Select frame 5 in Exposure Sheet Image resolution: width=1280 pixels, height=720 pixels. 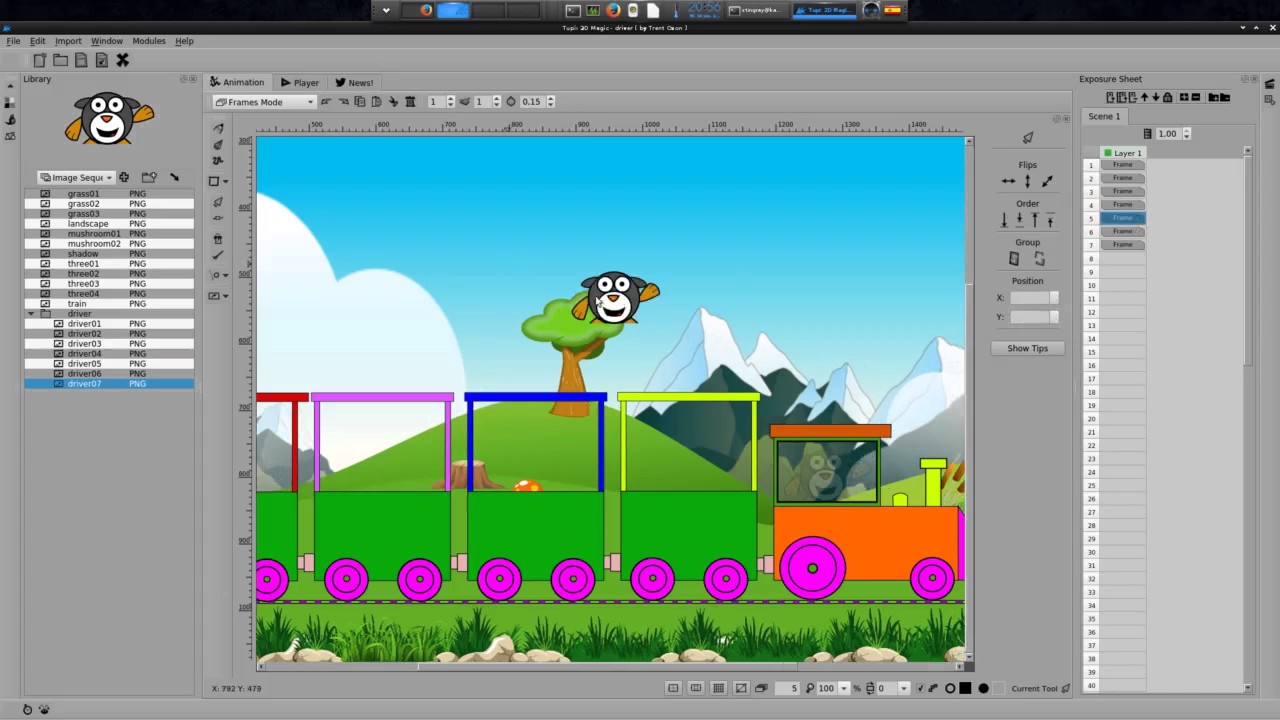click(x=1123, y=218)
